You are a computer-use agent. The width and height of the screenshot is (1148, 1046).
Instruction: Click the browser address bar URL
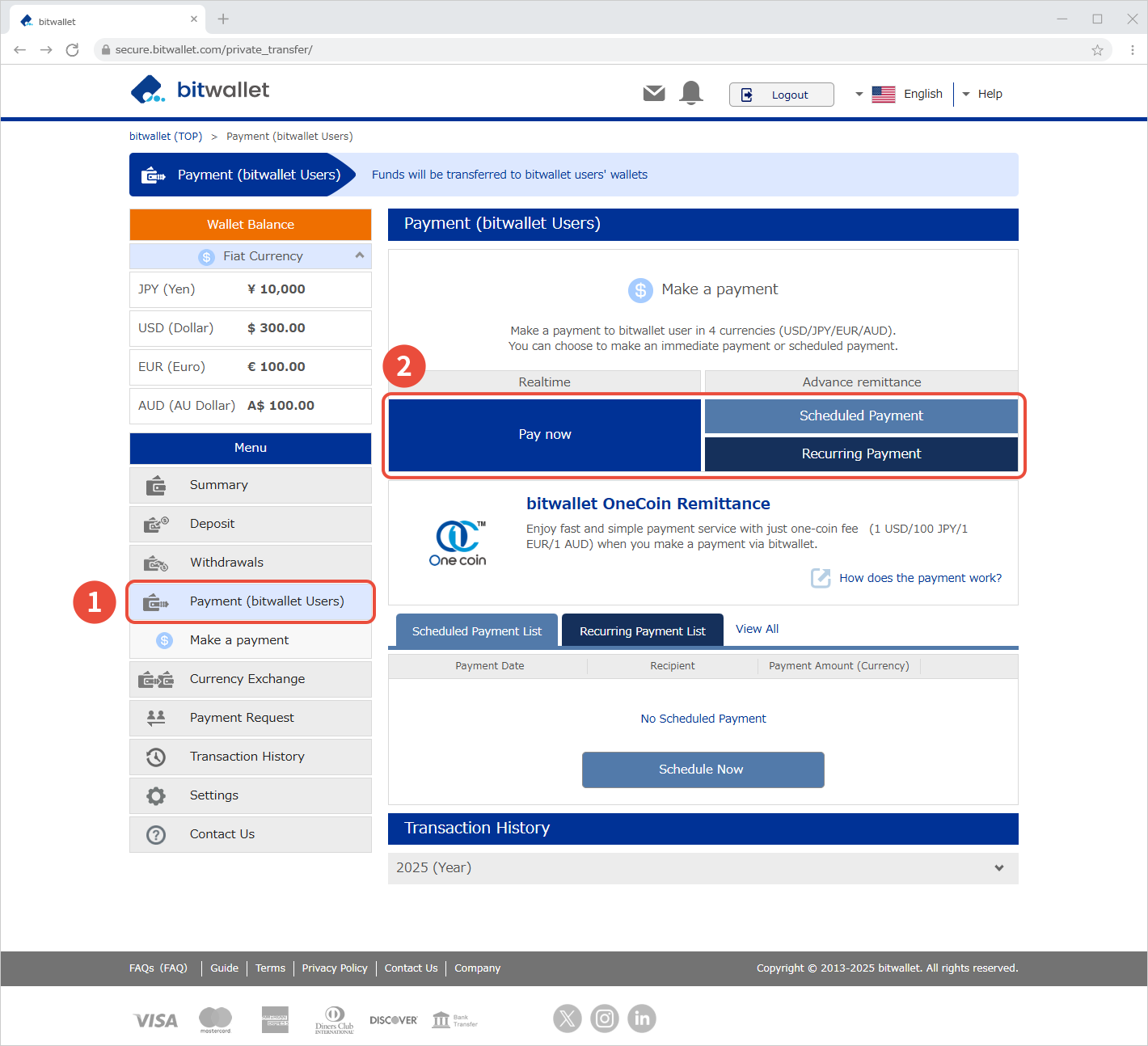tap(214, 50)
